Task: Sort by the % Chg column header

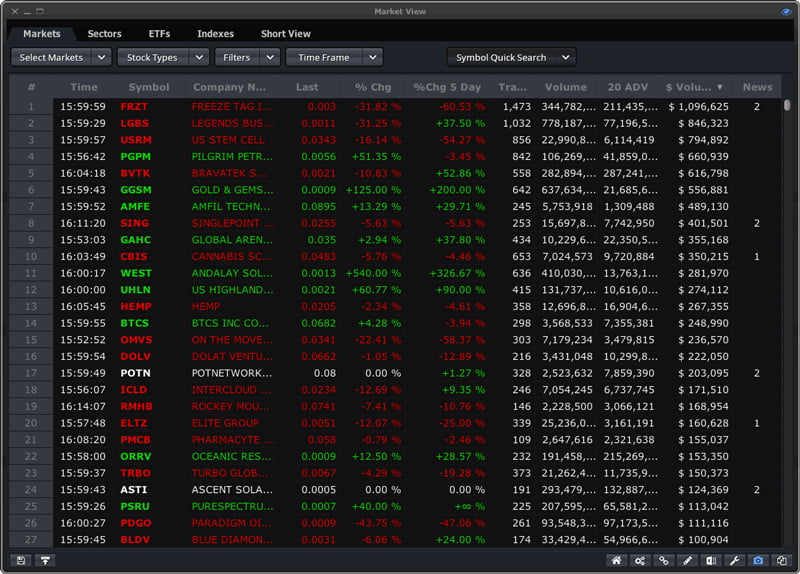Action: click(x=373, y=87)
